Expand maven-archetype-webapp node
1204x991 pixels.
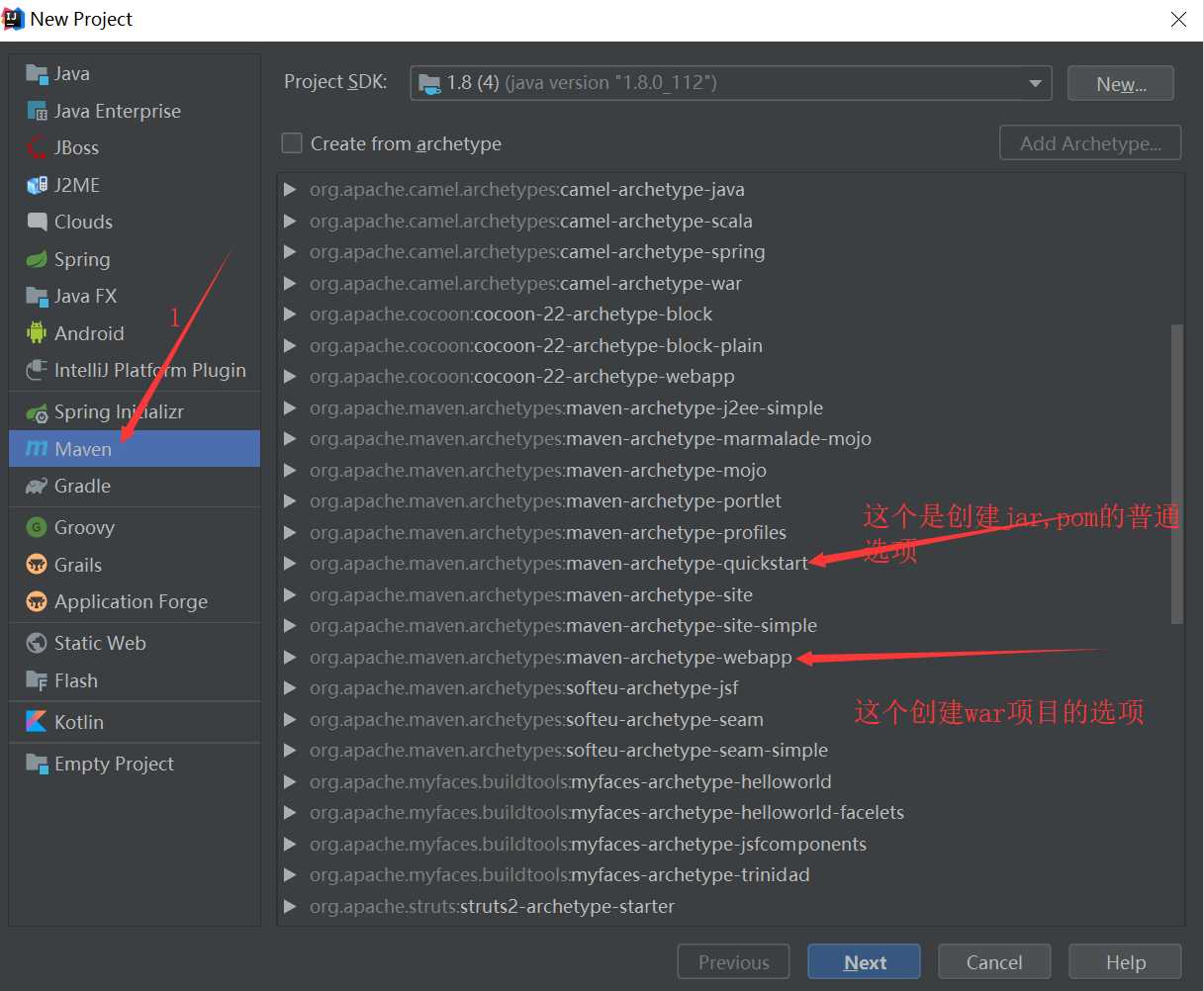pos(290,657)
